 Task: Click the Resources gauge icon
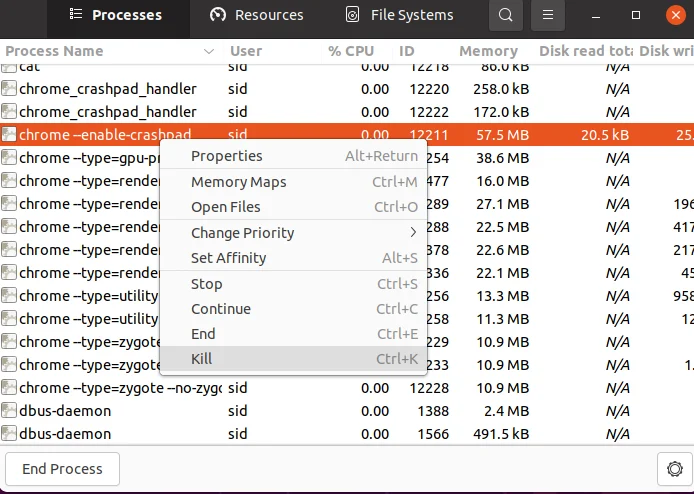[218, 15]
